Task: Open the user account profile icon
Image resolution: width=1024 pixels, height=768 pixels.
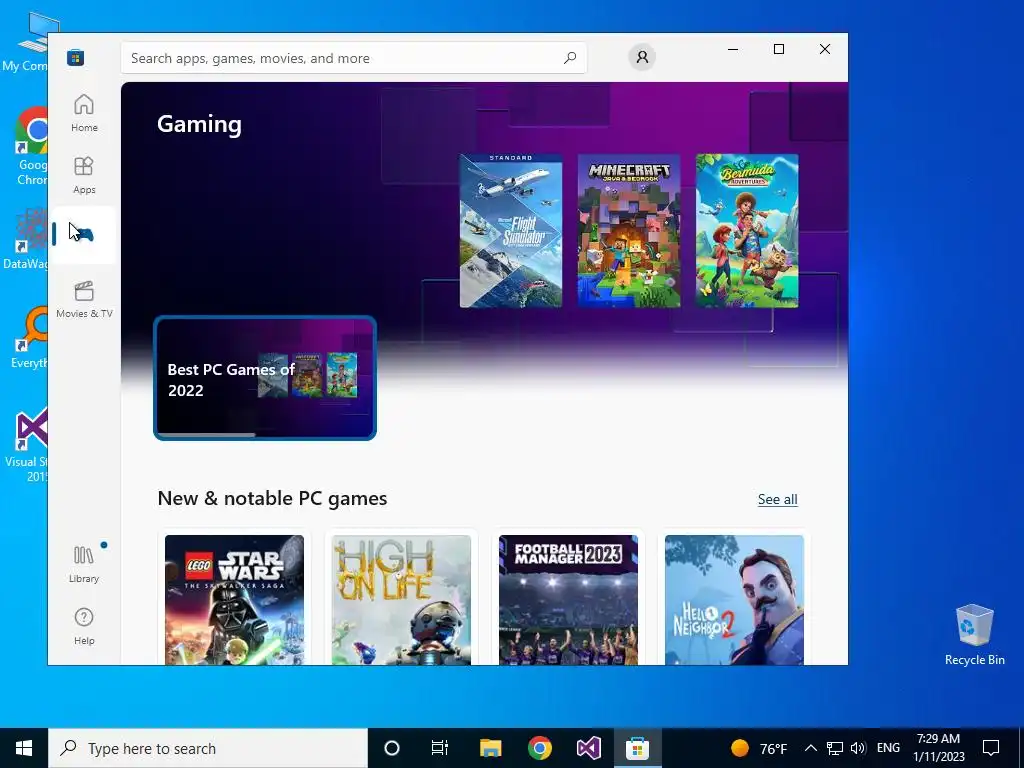Action: [642, 57]
